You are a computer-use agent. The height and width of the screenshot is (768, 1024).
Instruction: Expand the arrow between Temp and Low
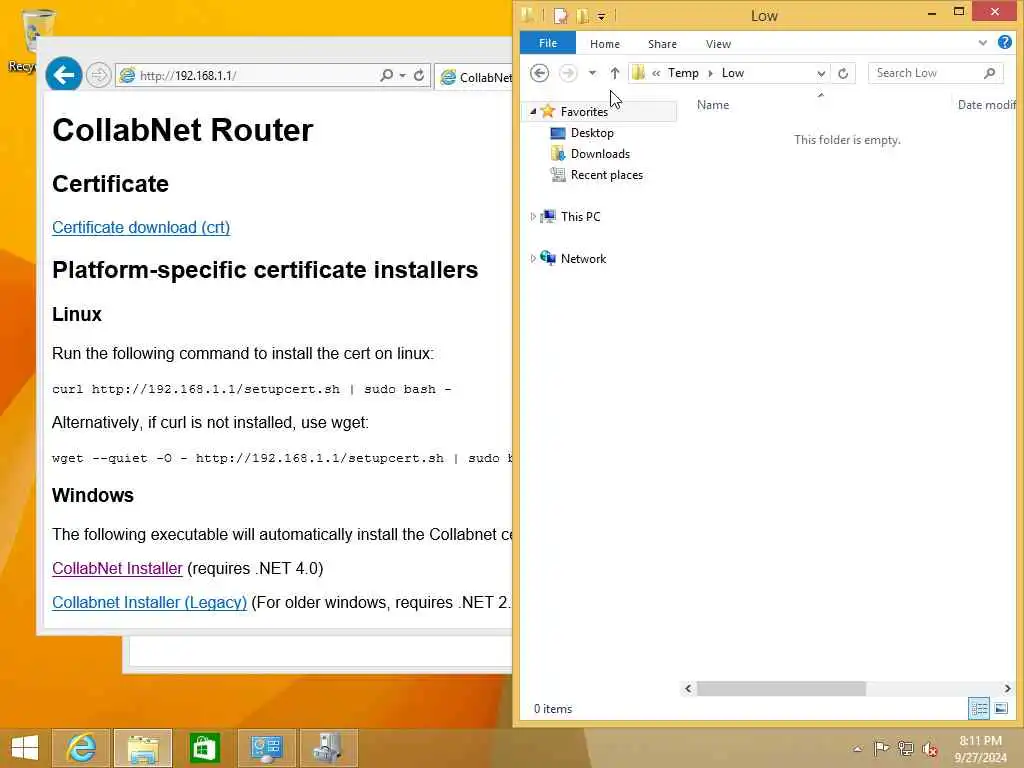pos(711,73)
